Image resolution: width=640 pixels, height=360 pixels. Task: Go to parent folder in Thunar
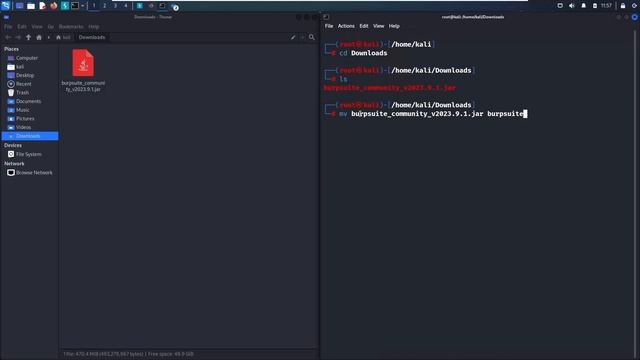tap(28, 37)
